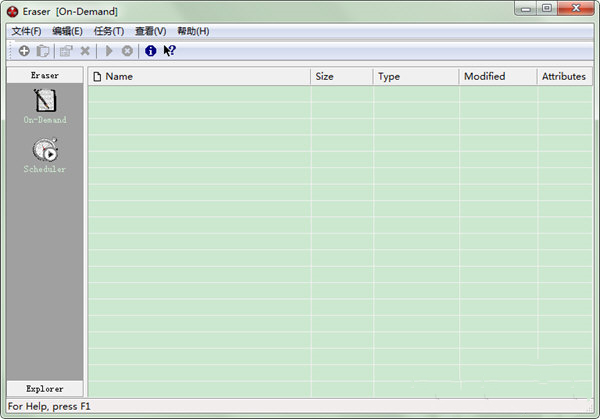
Task: Open the 编辑(E) menu
Action: [x=67, y=31]
